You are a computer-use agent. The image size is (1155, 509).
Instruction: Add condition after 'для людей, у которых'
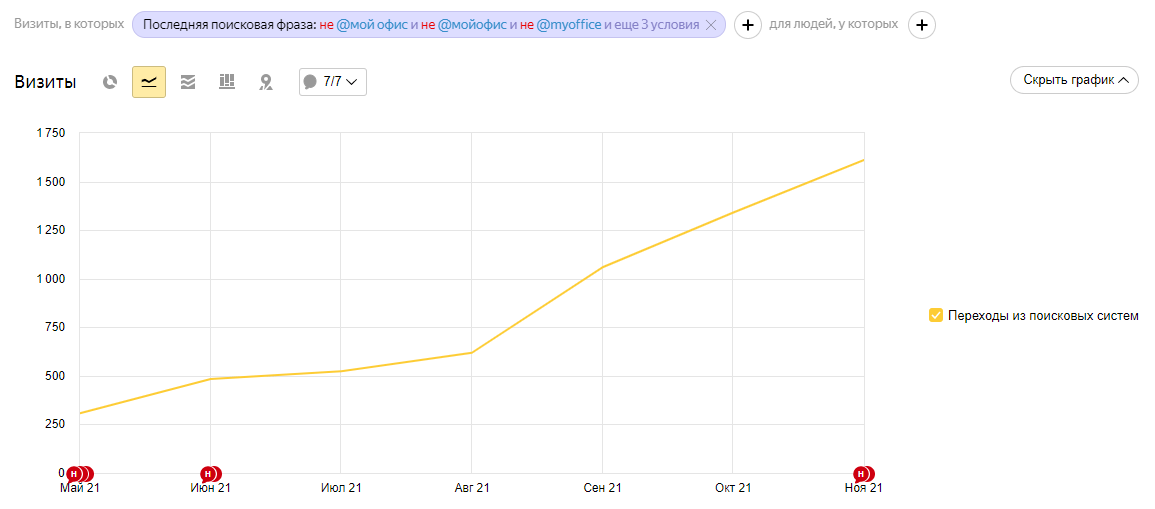(922, 24)
